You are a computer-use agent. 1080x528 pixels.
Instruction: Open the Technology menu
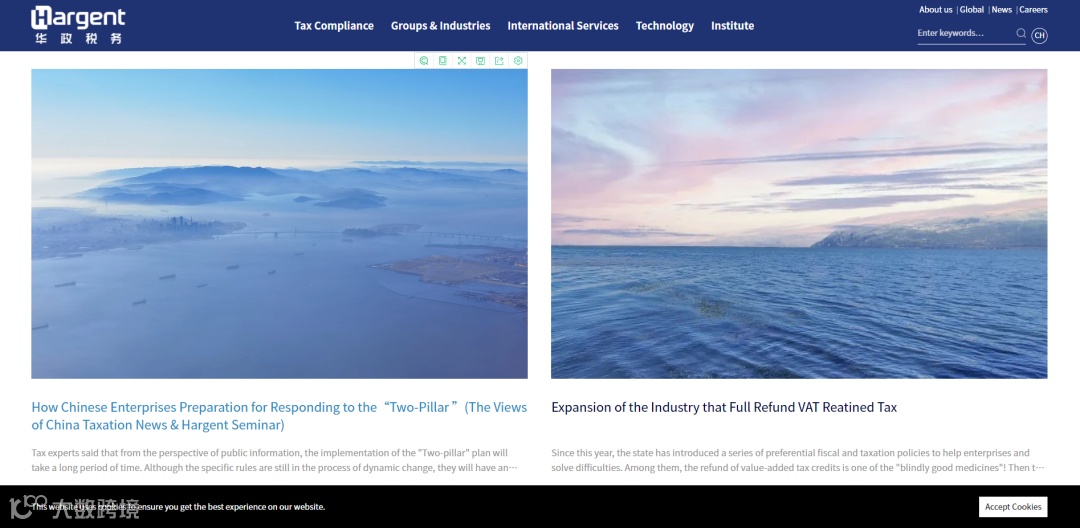665,25
